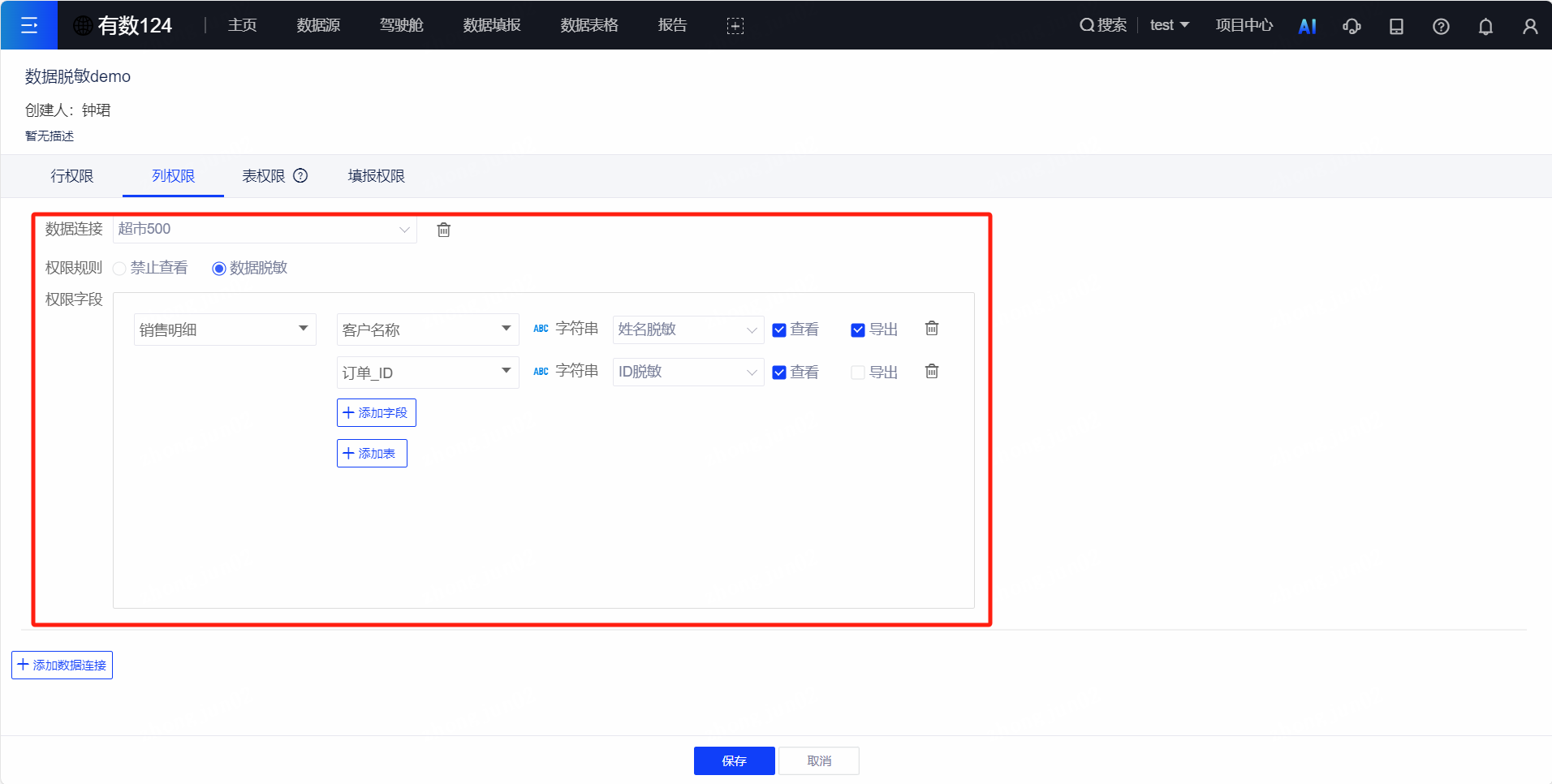Delete the 订单_ID field row
The image size is (1552, 784).
click(932, 371)
